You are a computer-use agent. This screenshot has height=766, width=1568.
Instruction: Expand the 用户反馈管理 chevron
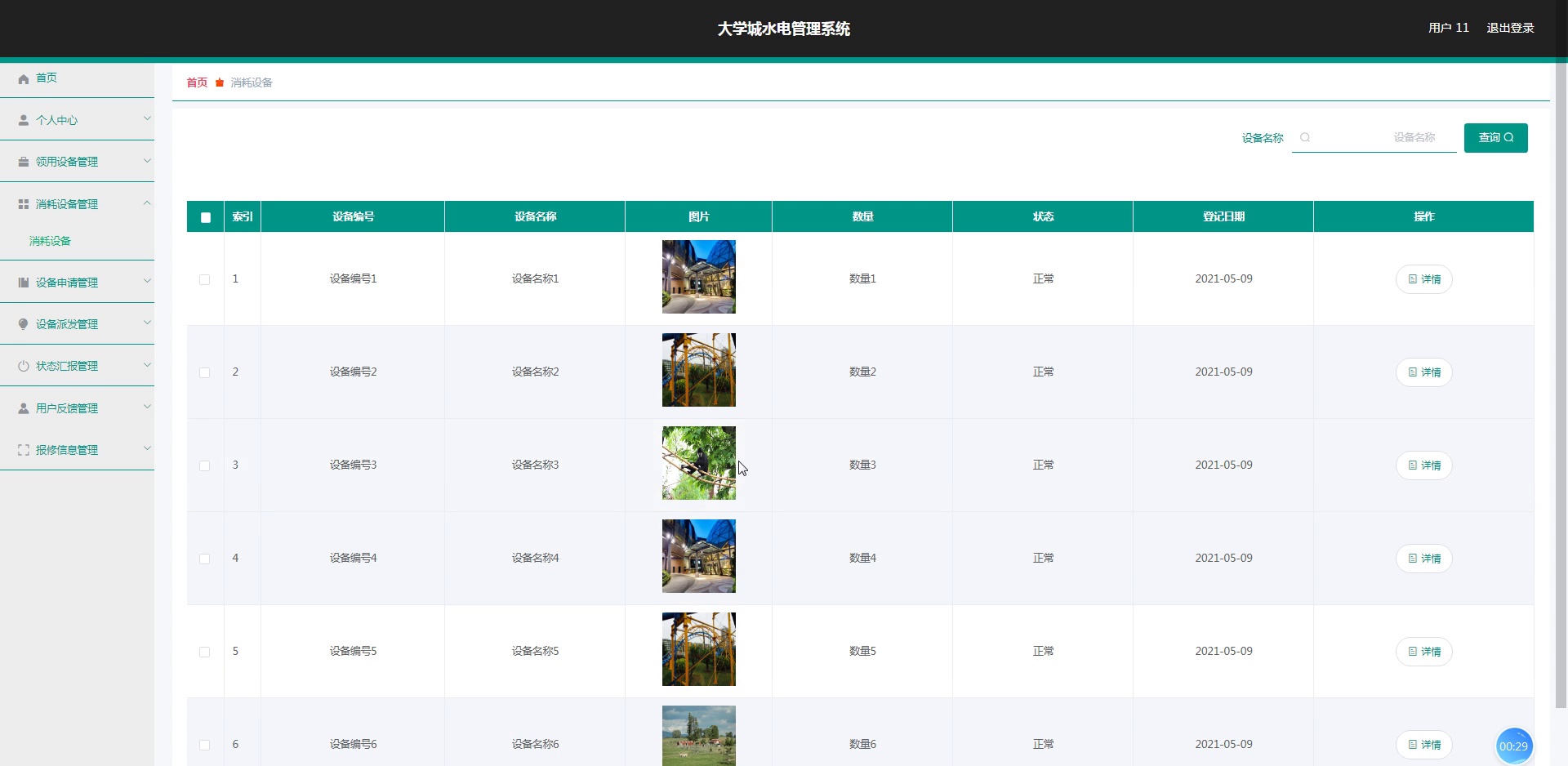coord(147,407)
